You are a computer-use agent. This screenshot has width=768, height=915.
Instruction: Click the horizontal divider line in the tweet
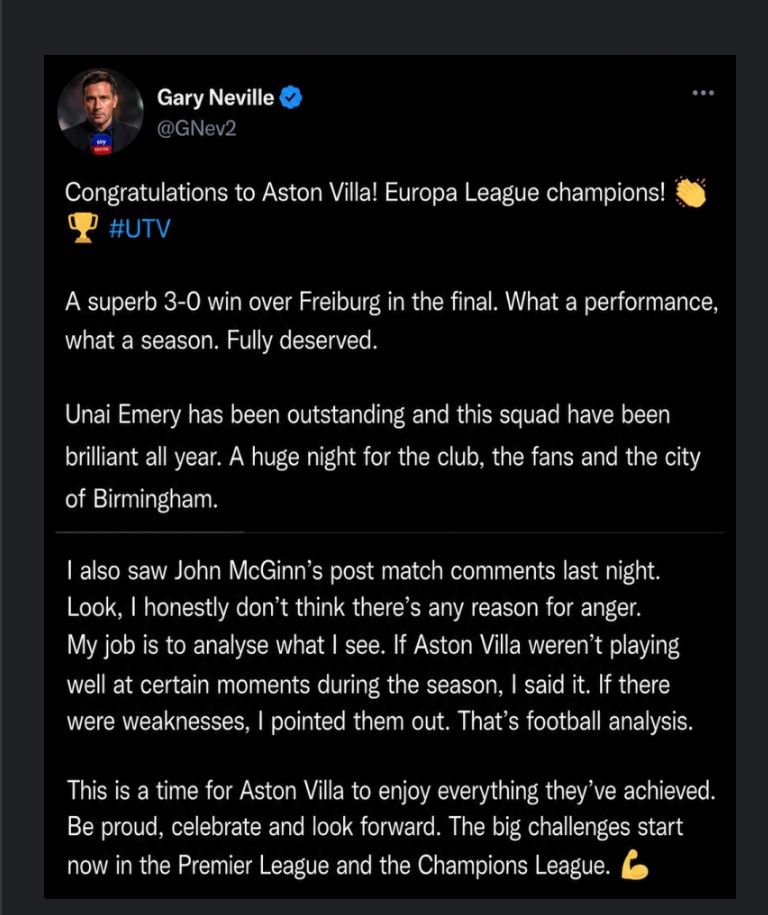pos(390,532)
